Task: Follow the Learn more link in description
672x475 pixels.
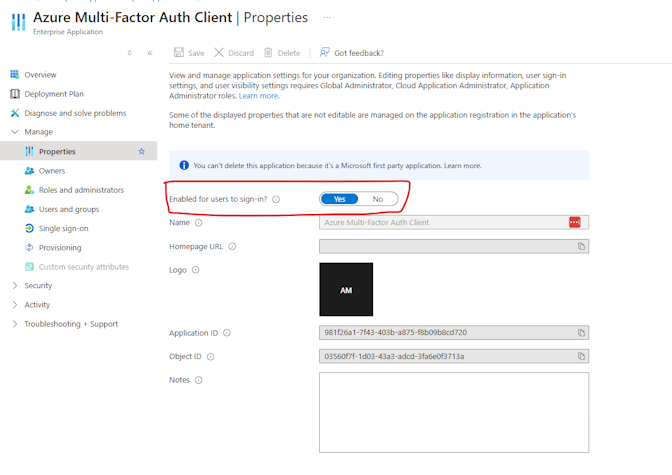Action: 259,96
